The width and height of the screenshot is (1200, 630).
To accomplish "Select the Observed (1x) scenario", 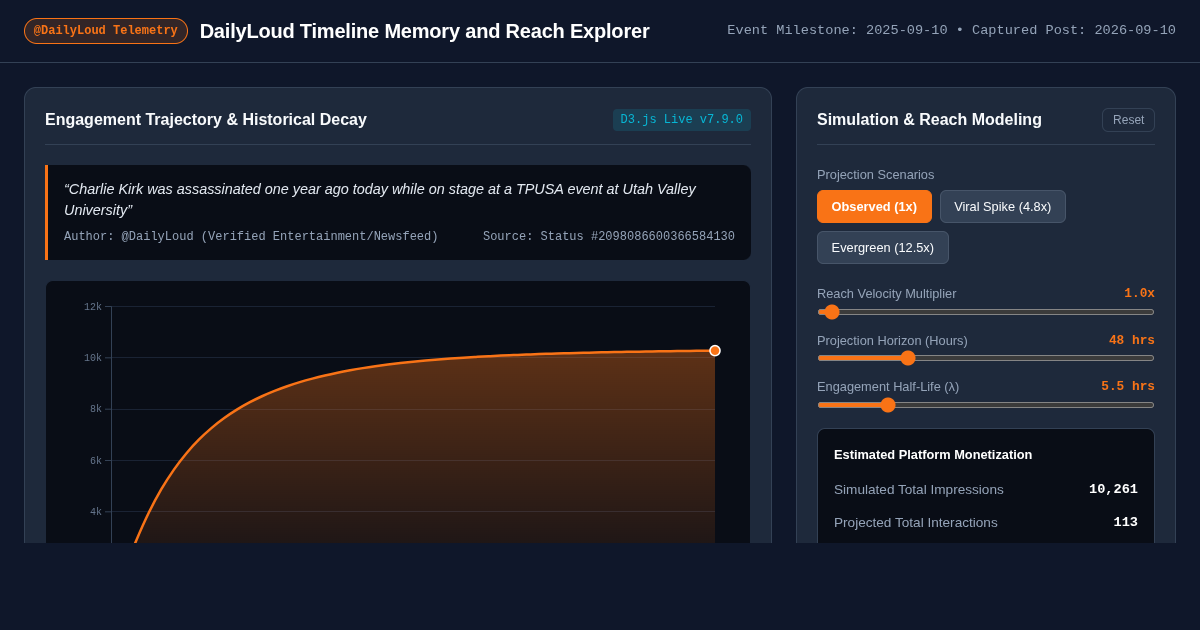I will point(874,207).
